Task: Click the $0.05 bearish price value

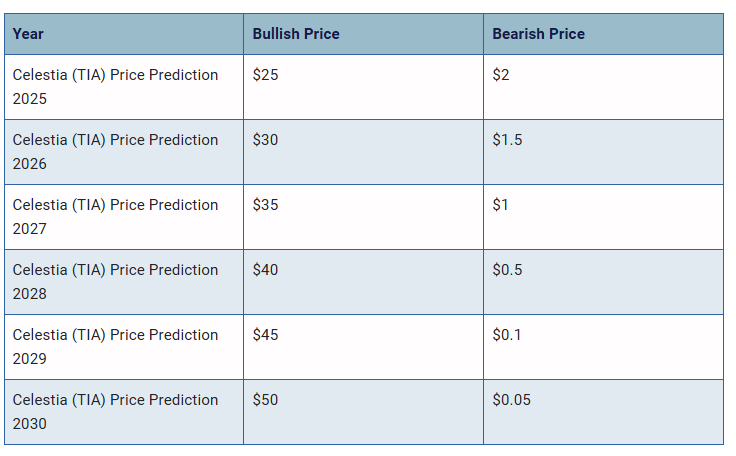Action: point(512,400)
